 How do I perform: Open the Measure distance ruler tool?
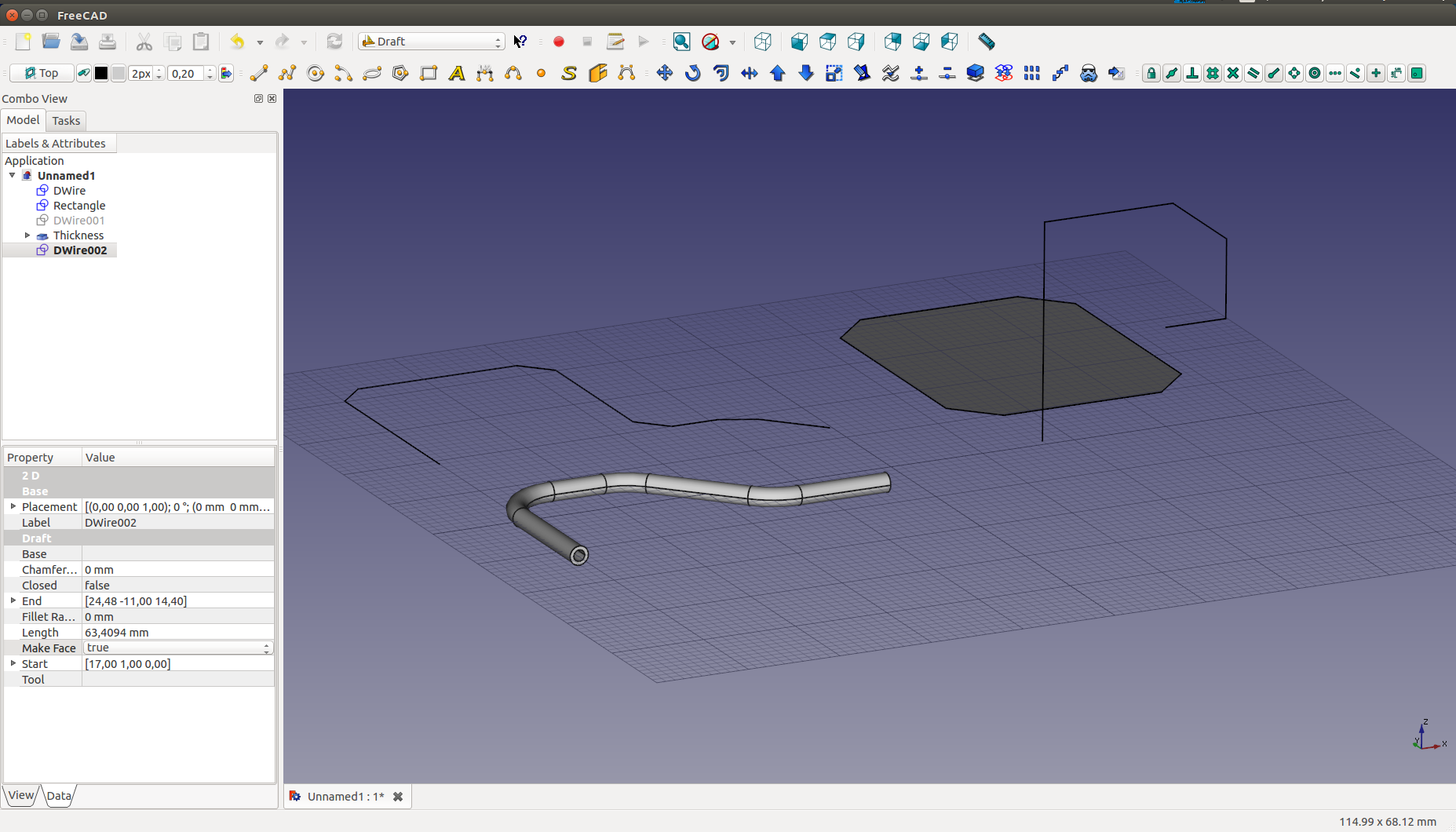[986, 42]
